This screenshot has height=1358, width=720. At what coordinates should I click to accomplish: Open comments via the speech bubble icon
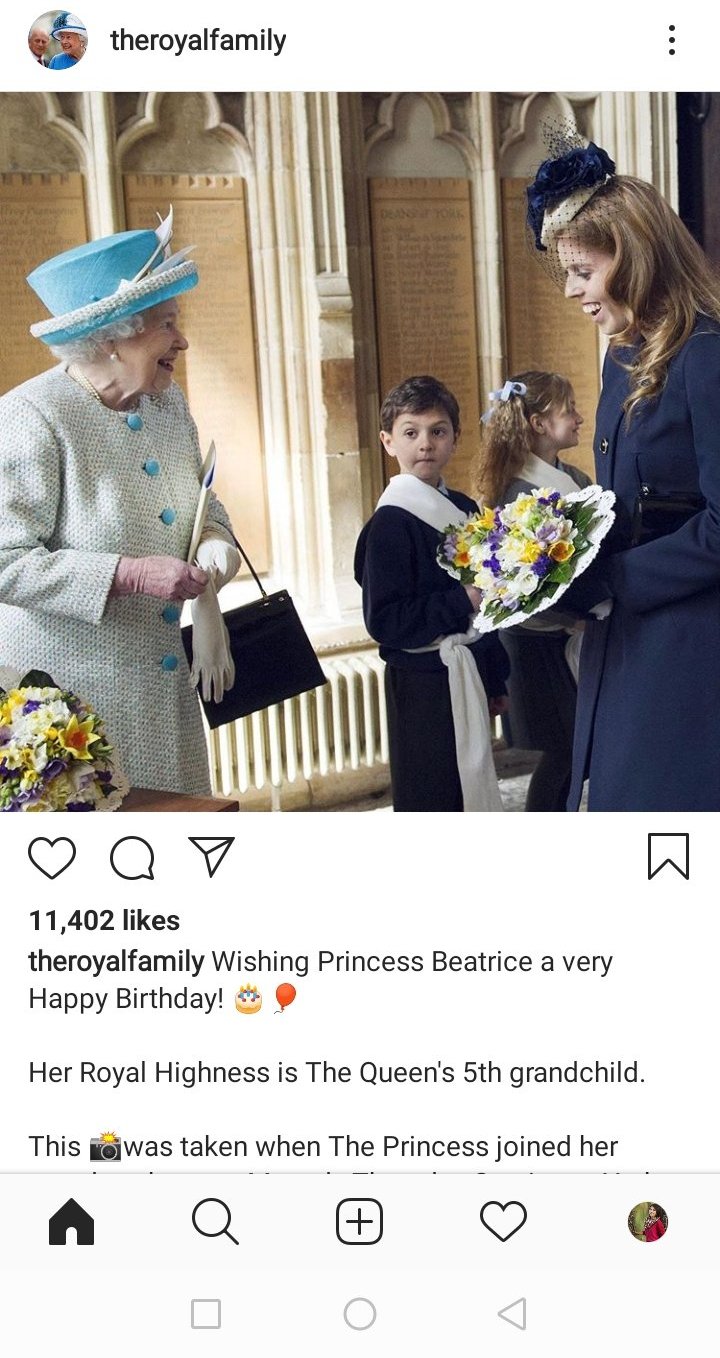pos(132,858)
